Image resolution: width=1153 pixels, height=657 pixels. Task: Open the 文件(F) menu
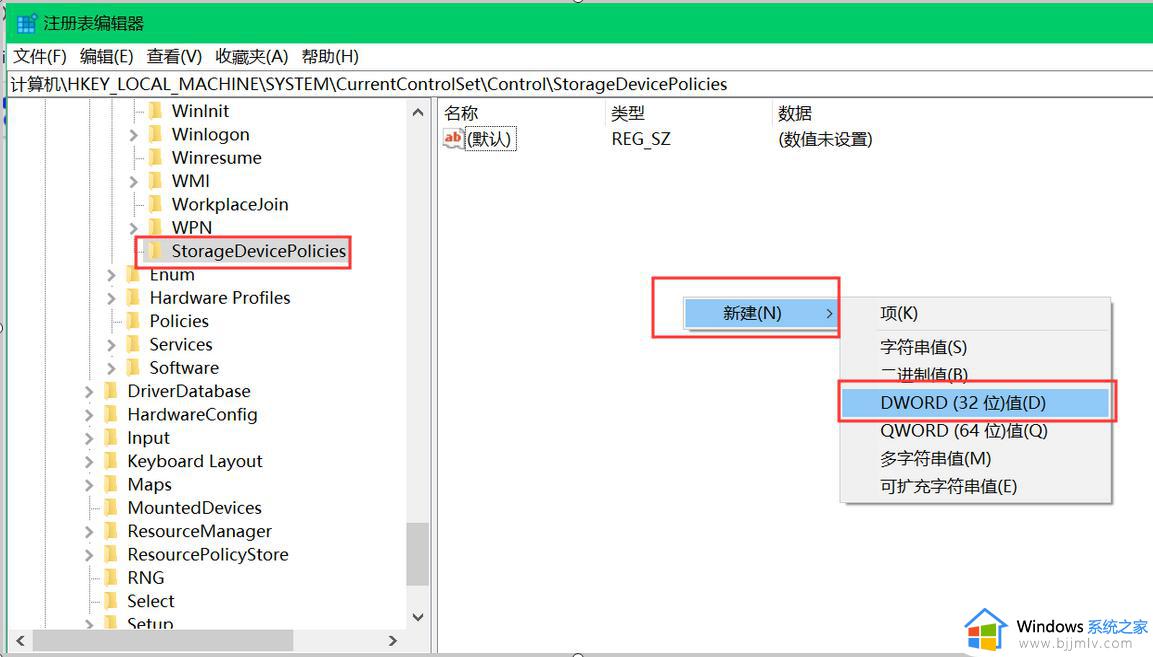40,57
